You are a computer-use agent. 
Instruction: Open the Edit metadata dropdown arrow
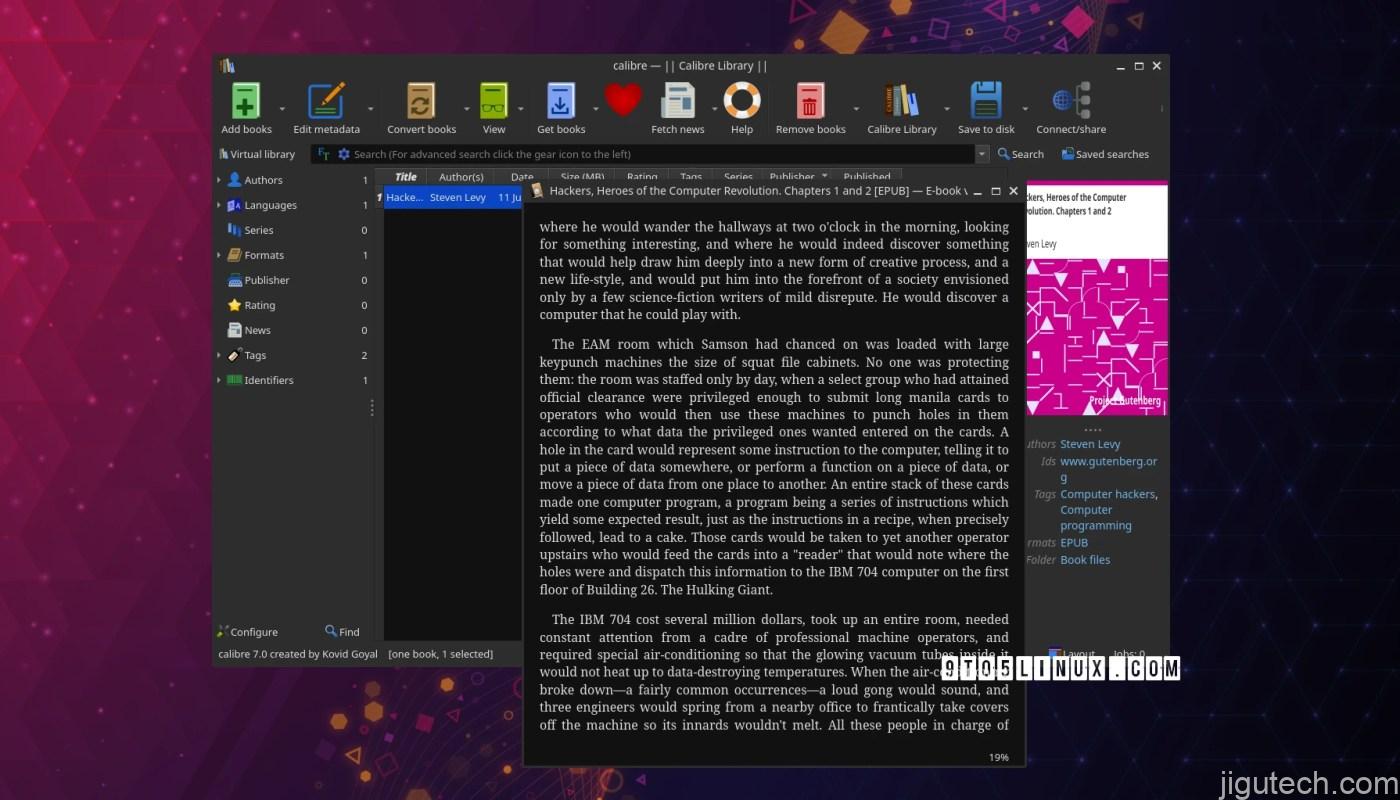pyautogui.click(x=370, y=108)
